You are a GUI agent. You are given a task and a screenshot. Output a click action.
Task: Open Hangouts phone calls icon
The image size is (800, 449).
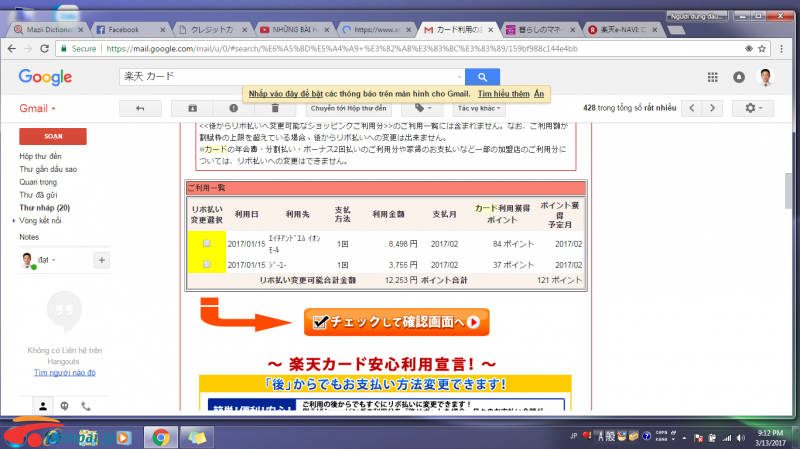86,406
